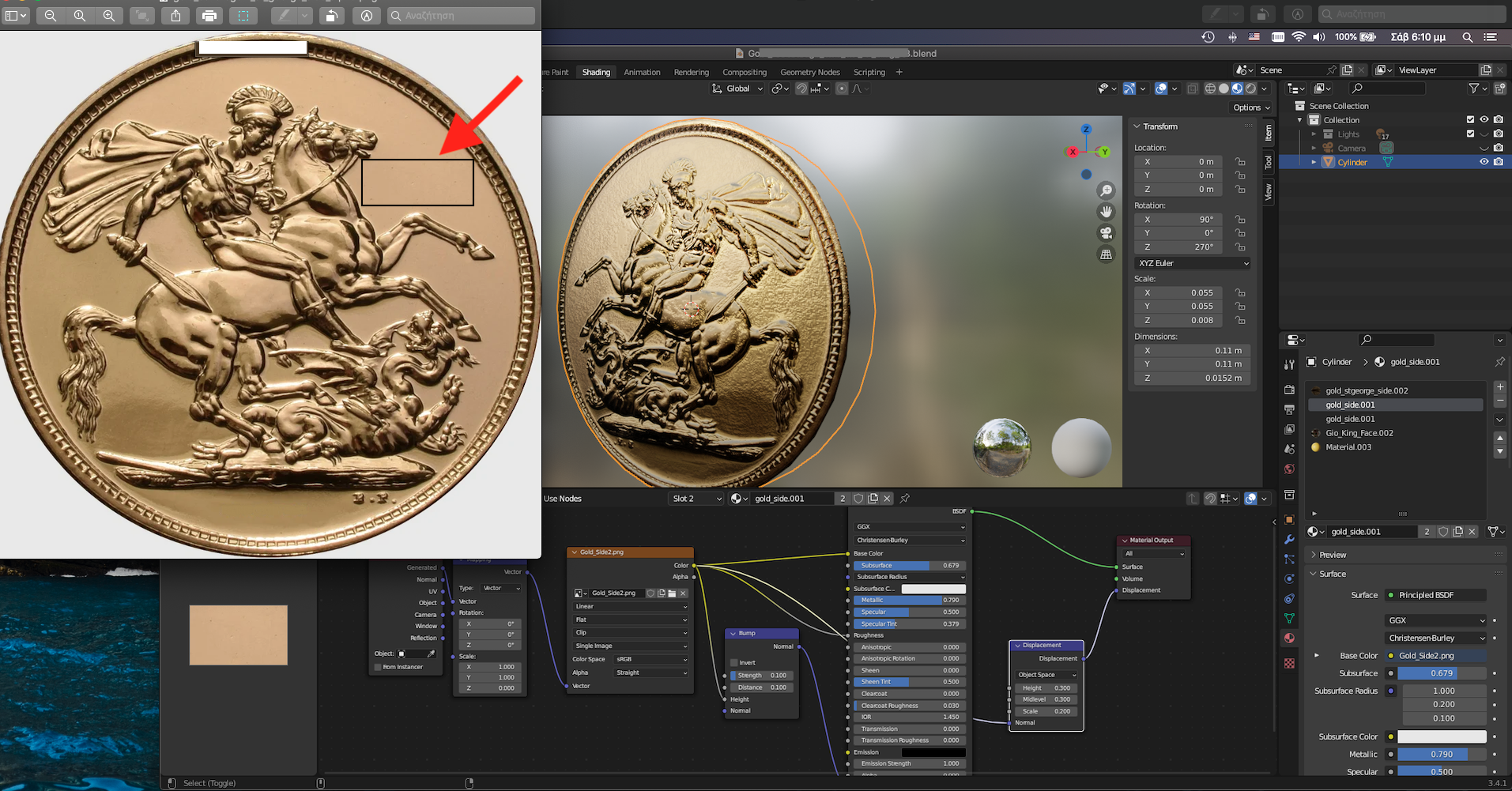Open the Modifiers wrench properties tab
The height and width of the screenshot is (791, 1512).
1289,540
